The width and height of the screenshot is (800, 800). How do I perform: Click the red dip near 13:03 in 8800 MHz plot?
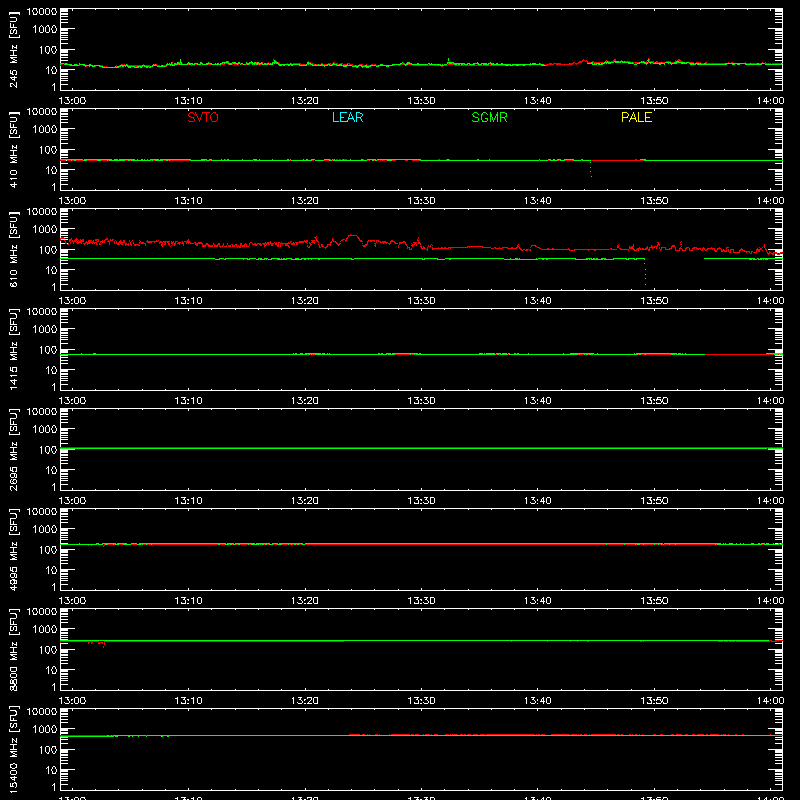pos(104,644)
